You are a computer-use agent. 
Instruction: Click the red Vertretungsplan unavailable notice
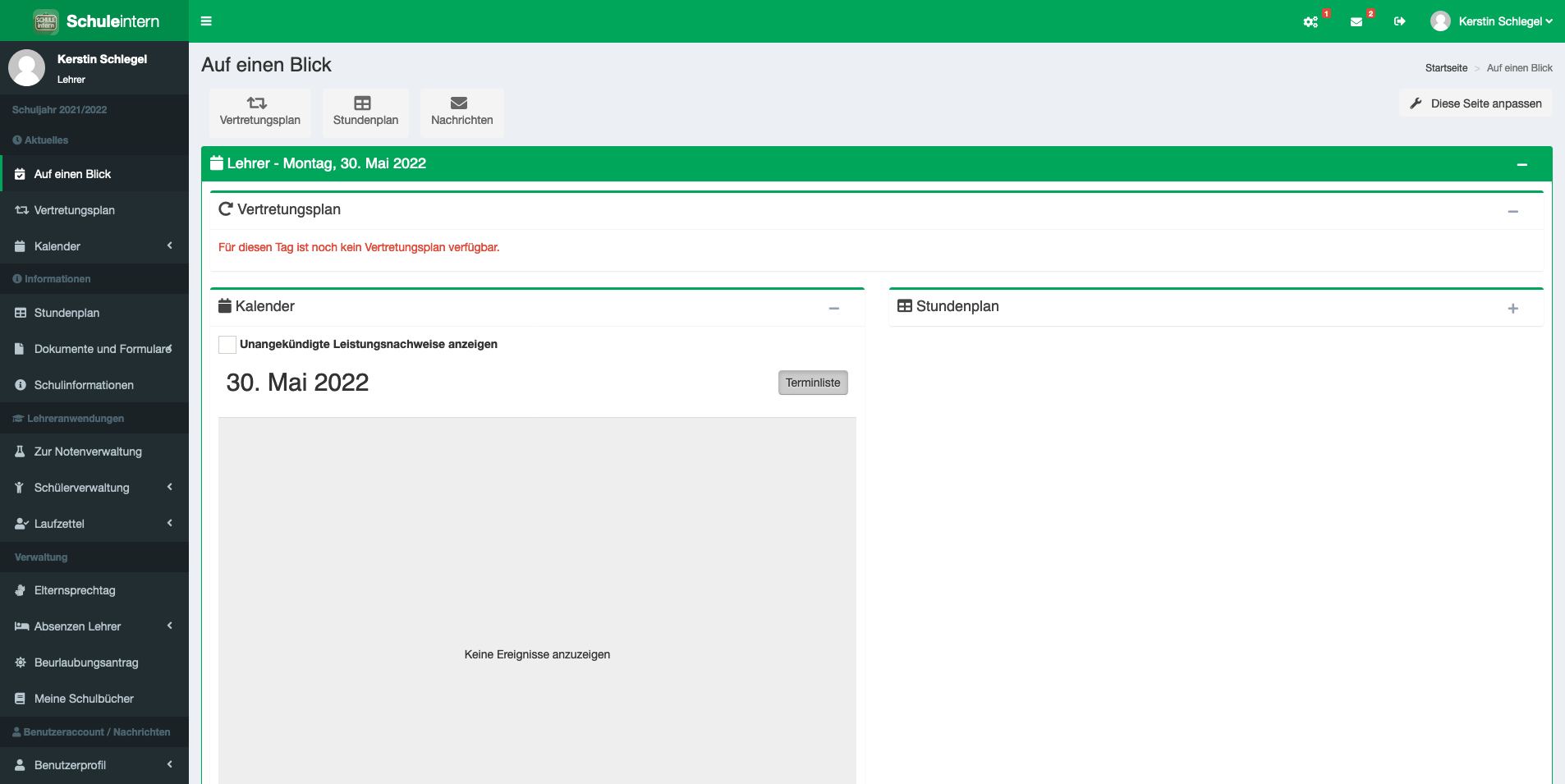coord(359,247)
